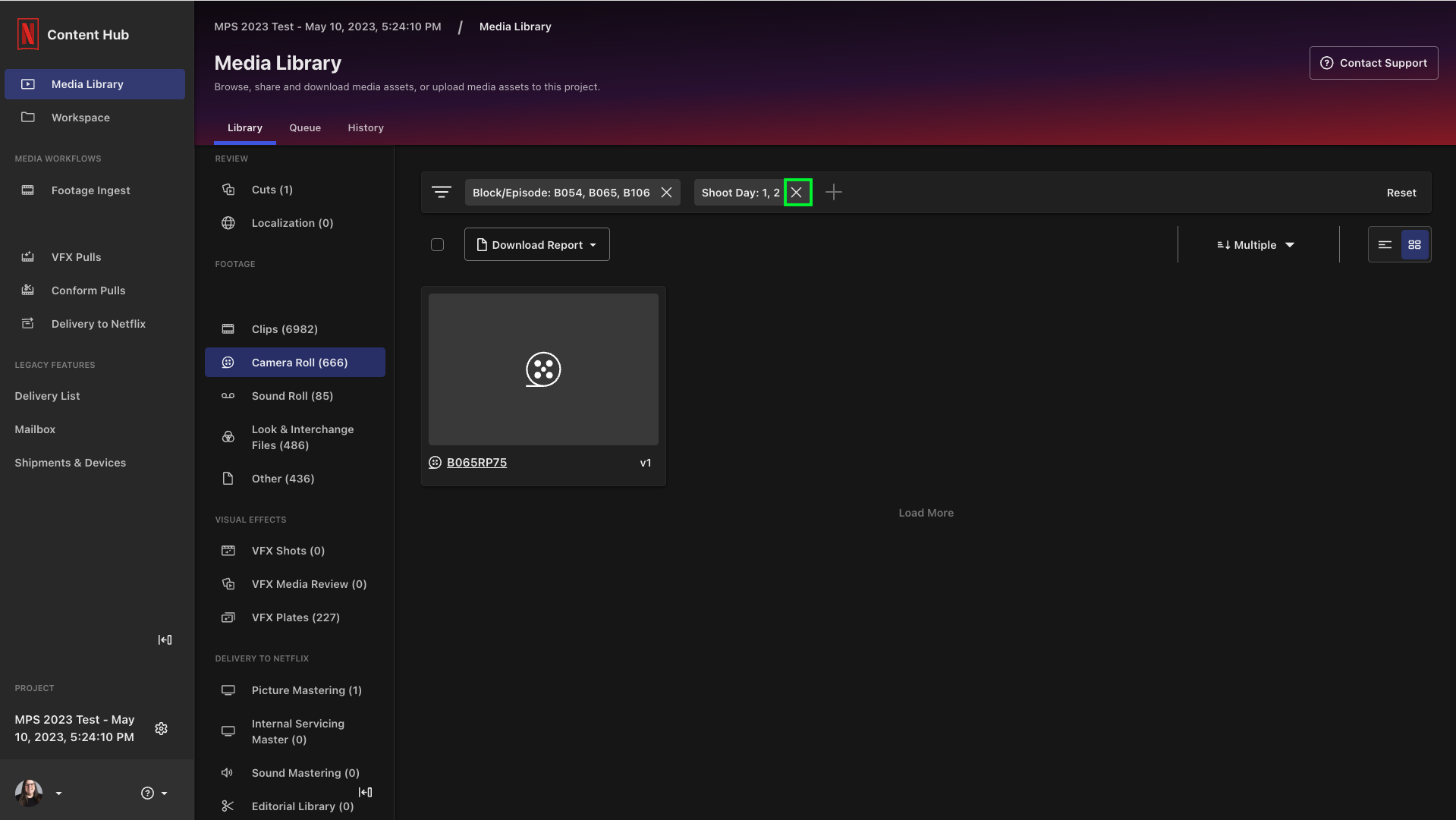Open the Multiple sort dropdown

point(1256,245)
